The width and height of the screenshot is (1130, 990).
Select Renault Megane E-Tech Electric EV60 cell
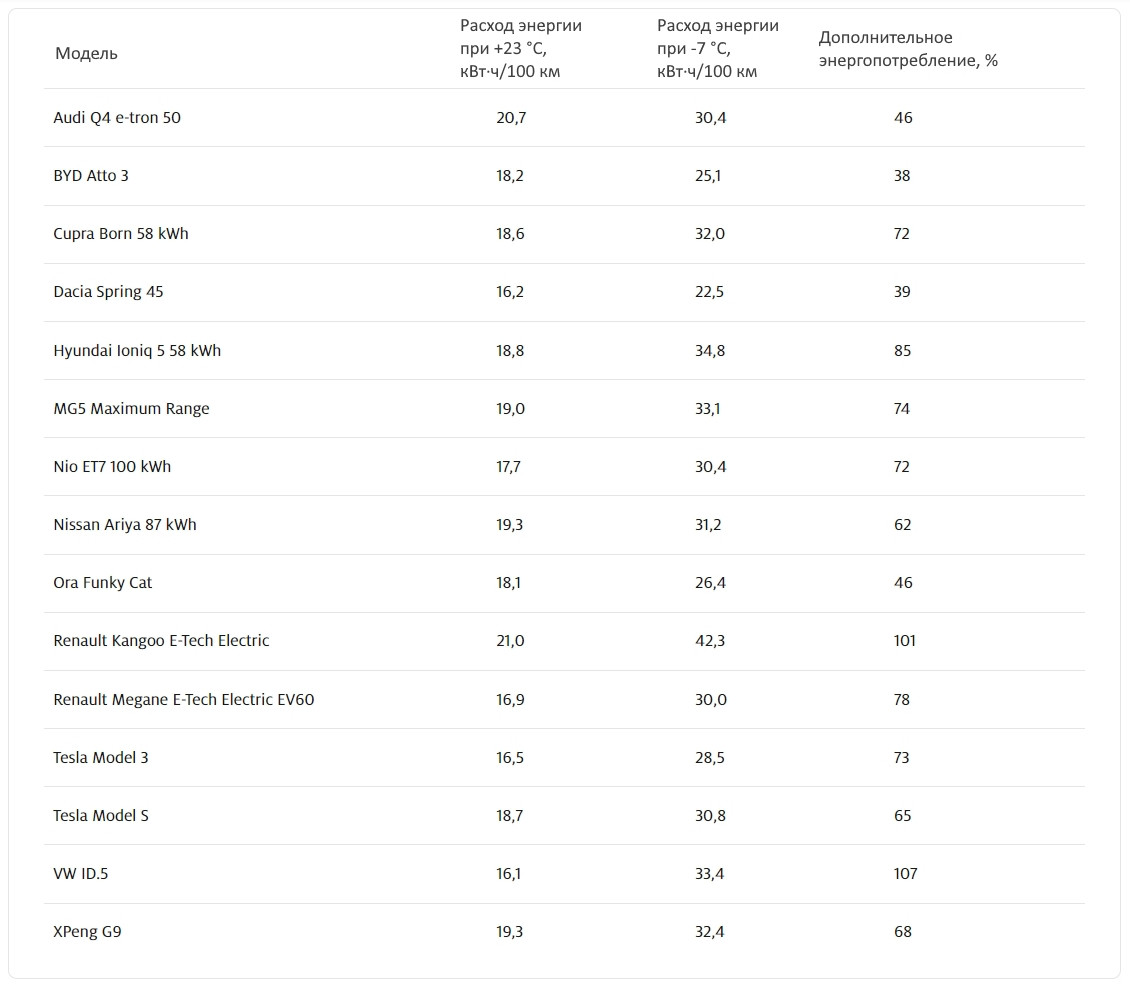click(x=184, y=700)
